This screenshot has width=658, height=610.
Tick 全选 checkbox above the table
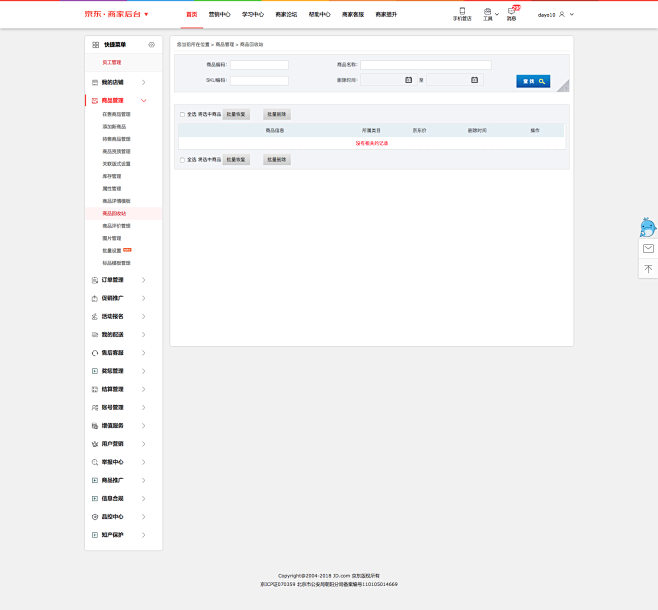pos(182,115)
